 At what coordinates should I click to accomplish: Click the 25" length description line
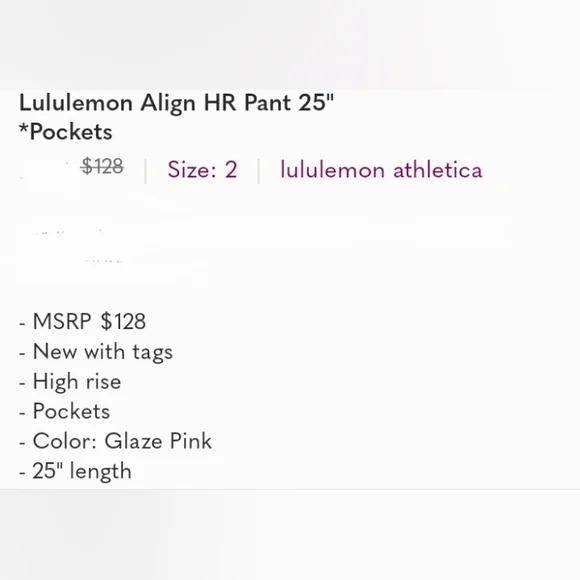coord(75,471)
